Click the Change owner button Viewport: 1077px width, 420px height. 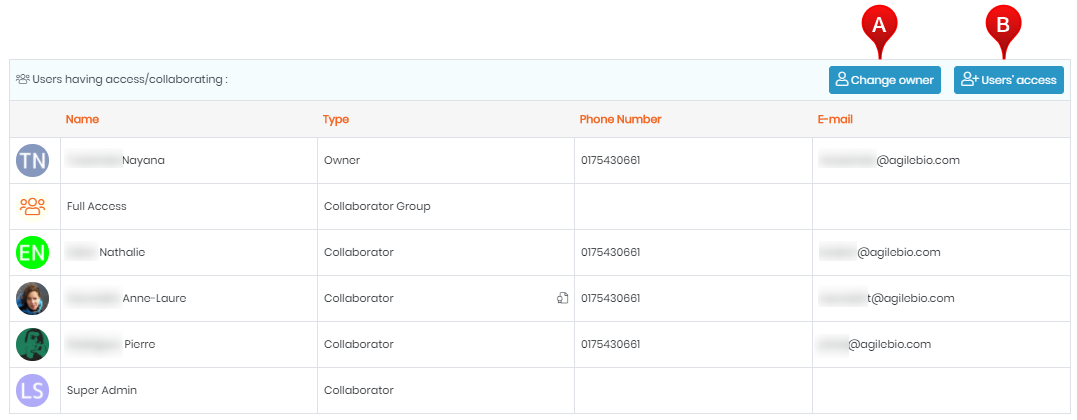tap(885, 80)
